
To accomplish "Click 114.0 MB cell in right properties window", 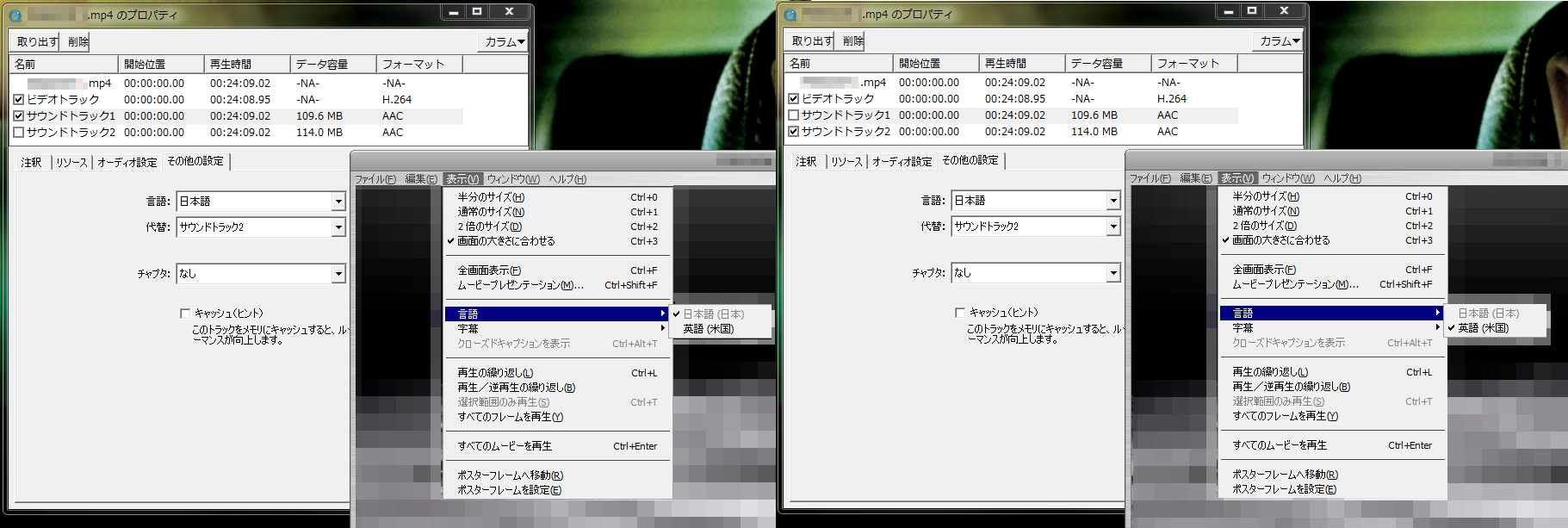I will click(1094, 132).
